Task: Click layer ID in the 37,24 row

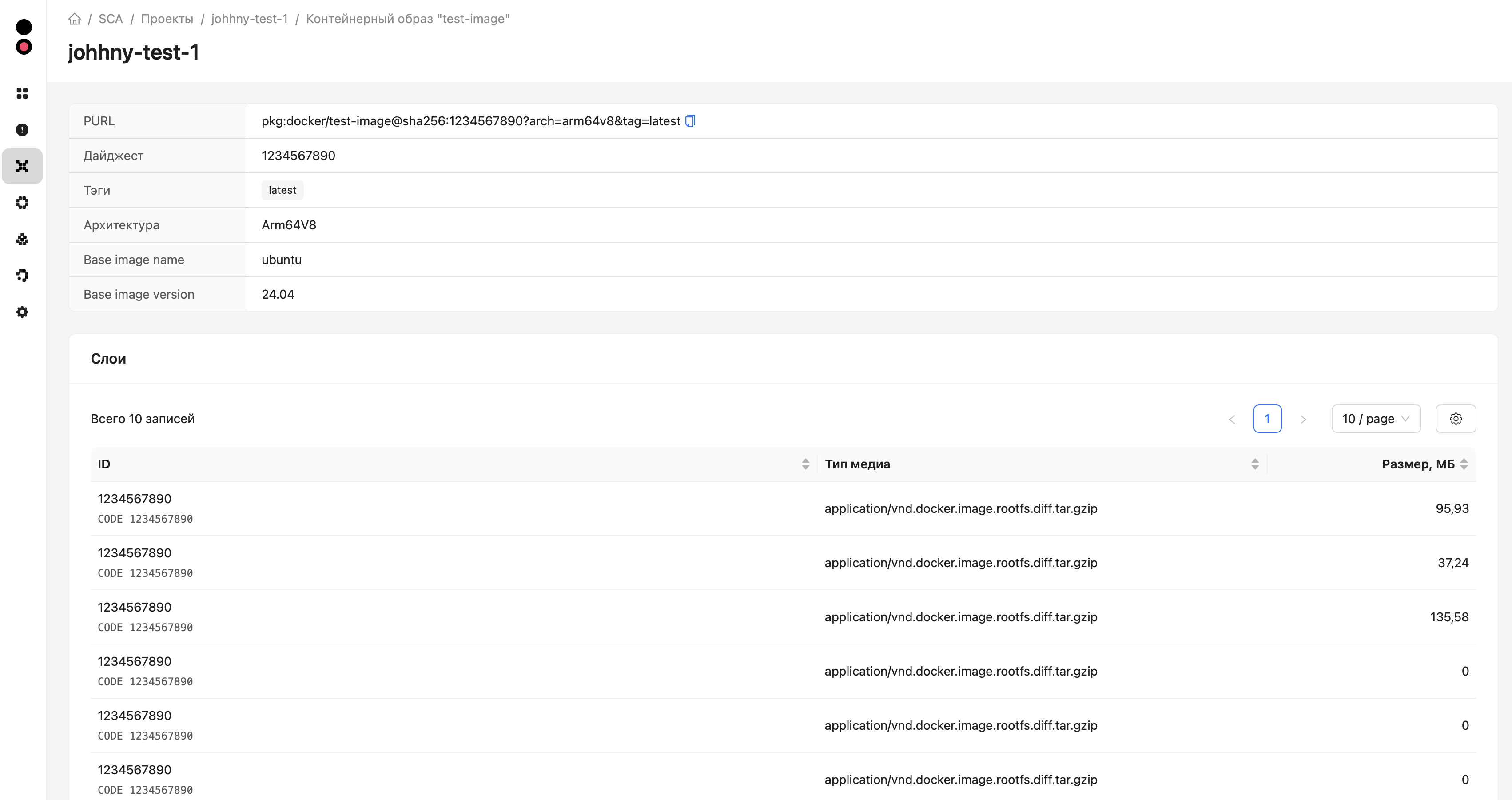Action: [x=135, y=553]
